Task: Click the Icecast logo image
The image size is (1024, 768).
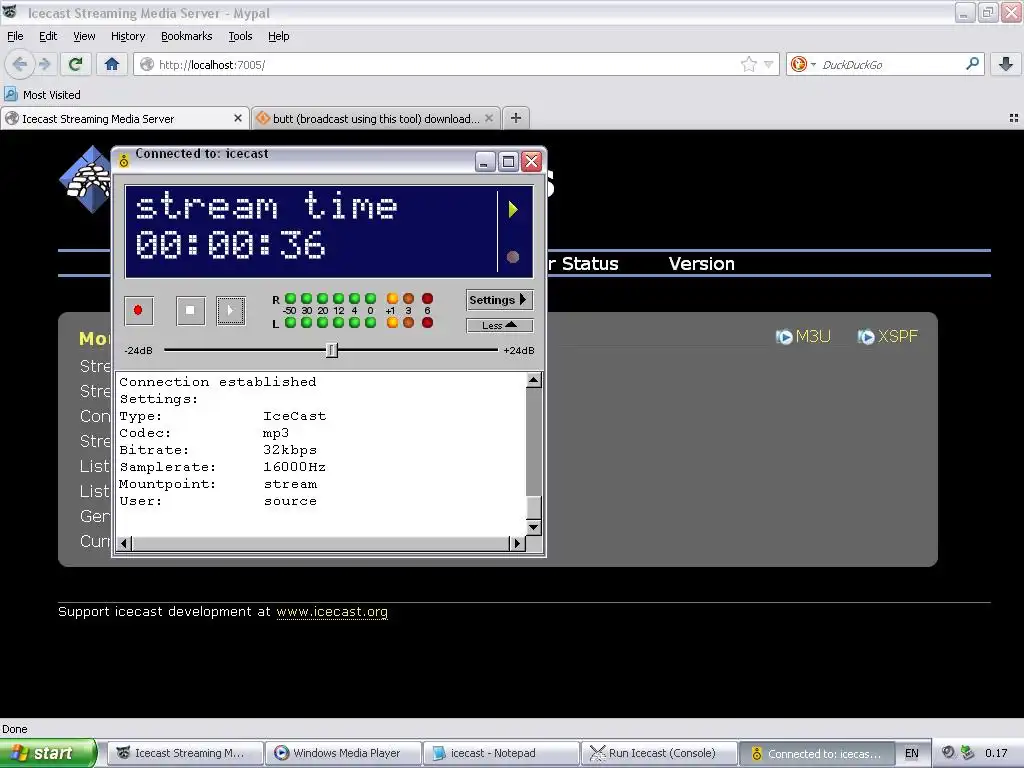Action: [x=85, y=180]
